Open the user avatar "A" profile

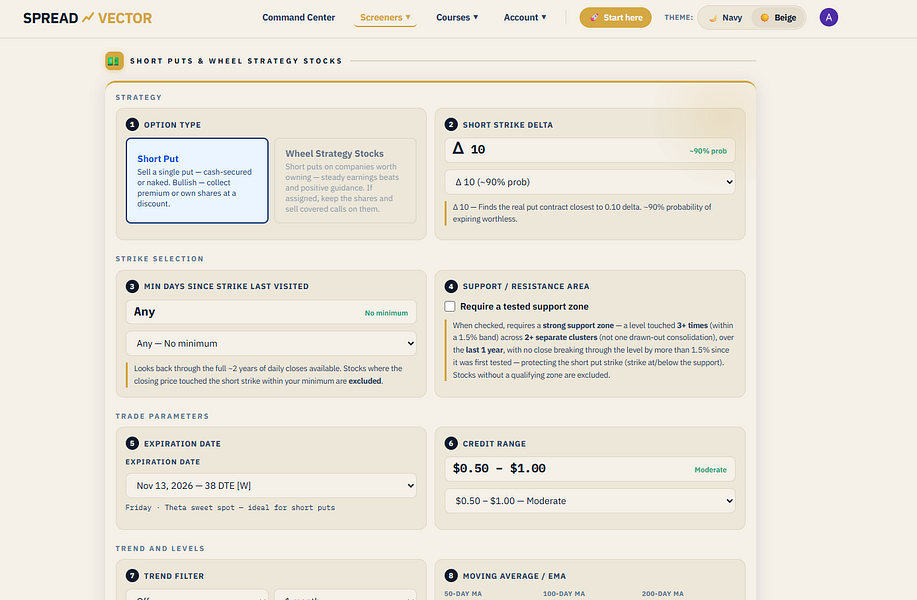coord(829,18)
